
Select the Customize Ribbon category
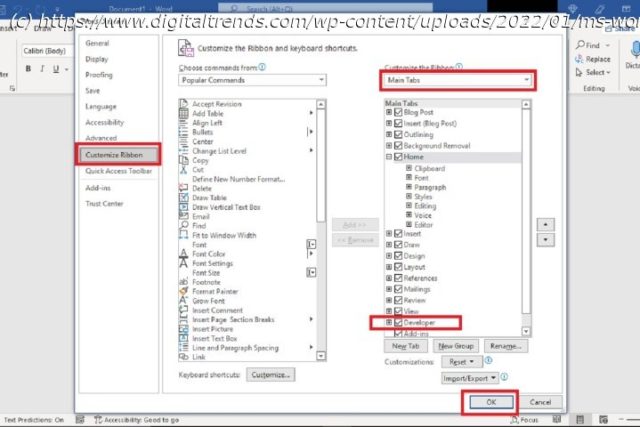(118, 155)
